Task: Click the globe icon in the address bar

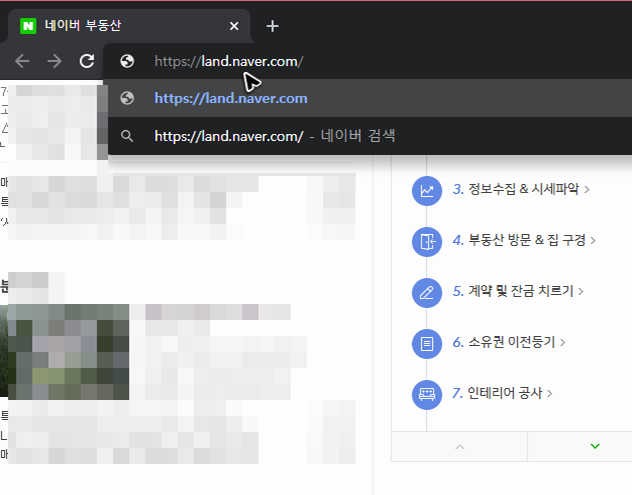Action: (x=127, y=61)
